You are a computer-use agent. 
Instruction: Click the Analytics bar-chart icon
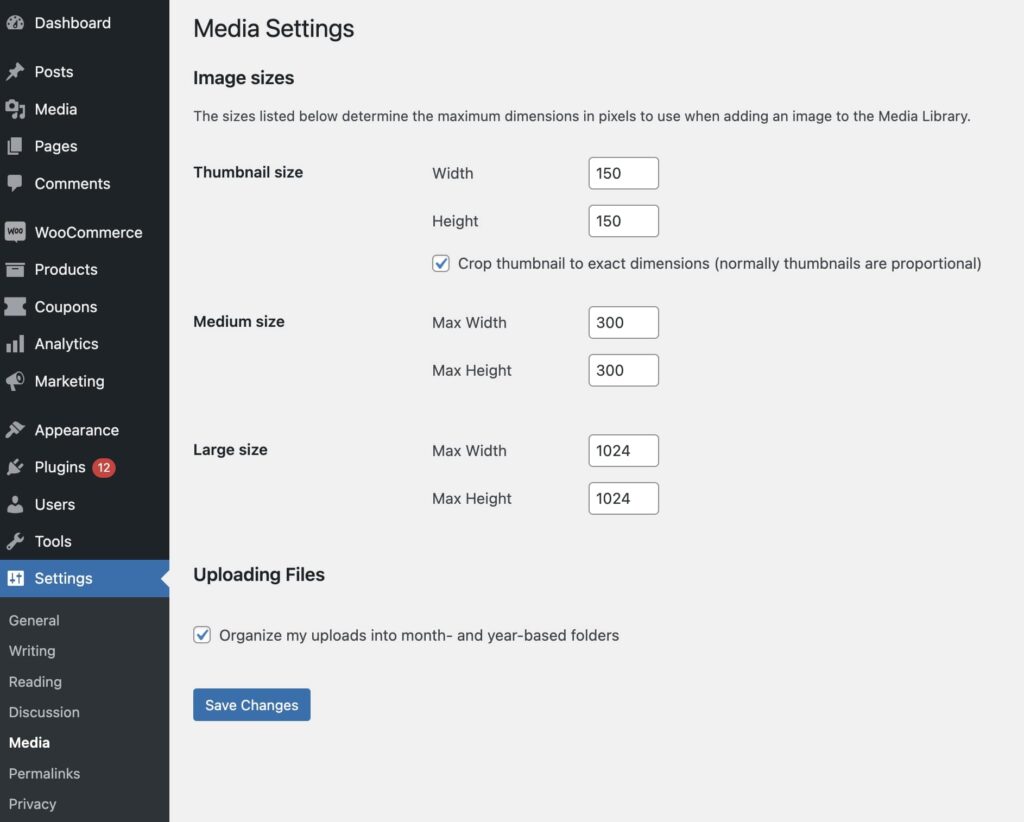17,344
